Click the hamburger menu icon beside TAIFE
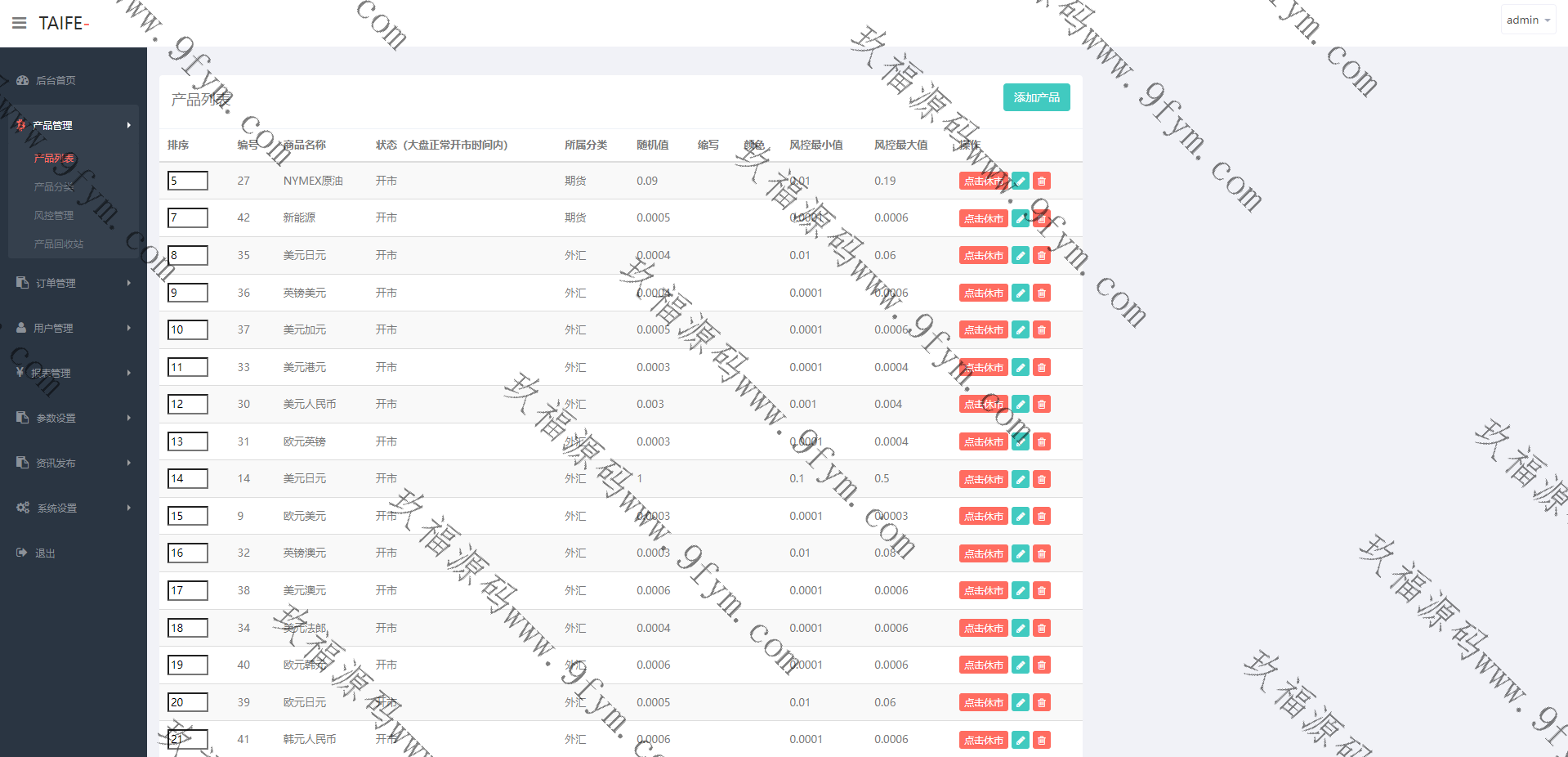The image size is (1568, 757). 19,23
